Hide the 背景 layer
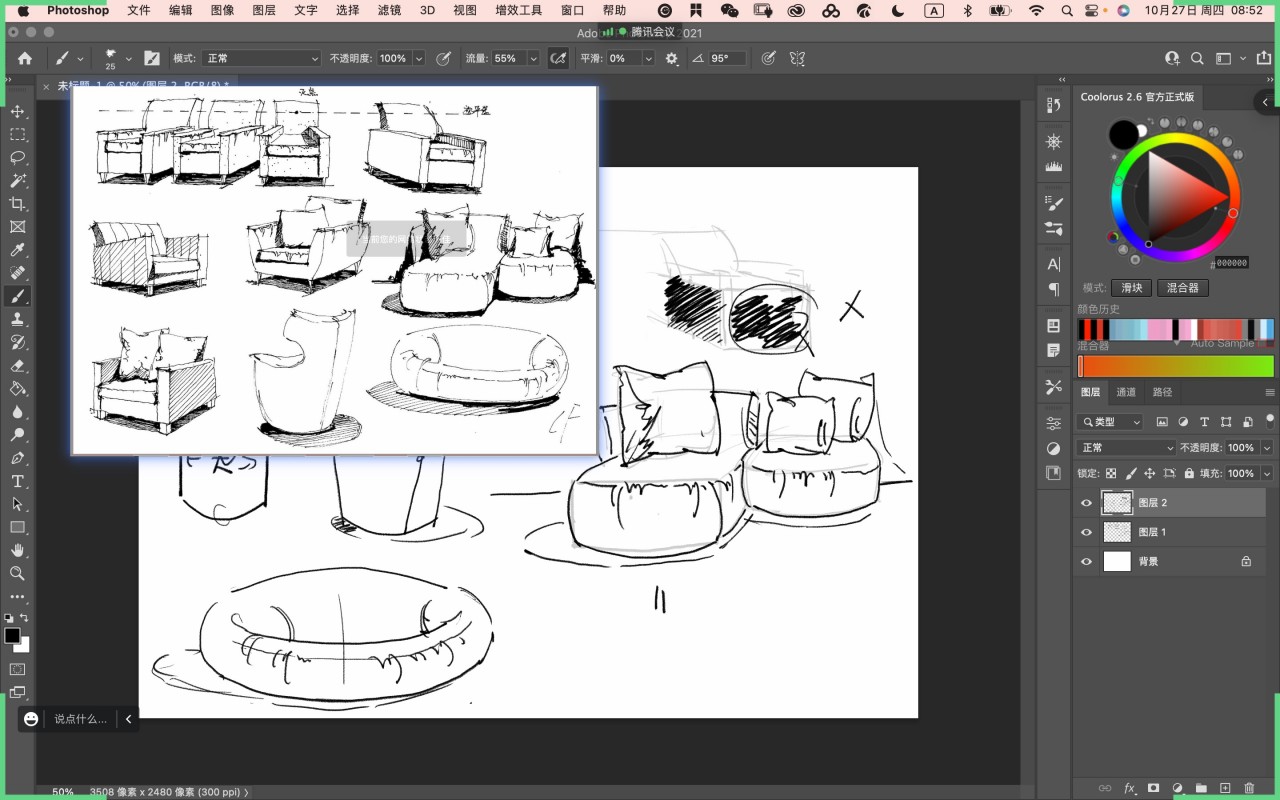Viewport: 1280px width, 800px height. tap(1086, 562)
